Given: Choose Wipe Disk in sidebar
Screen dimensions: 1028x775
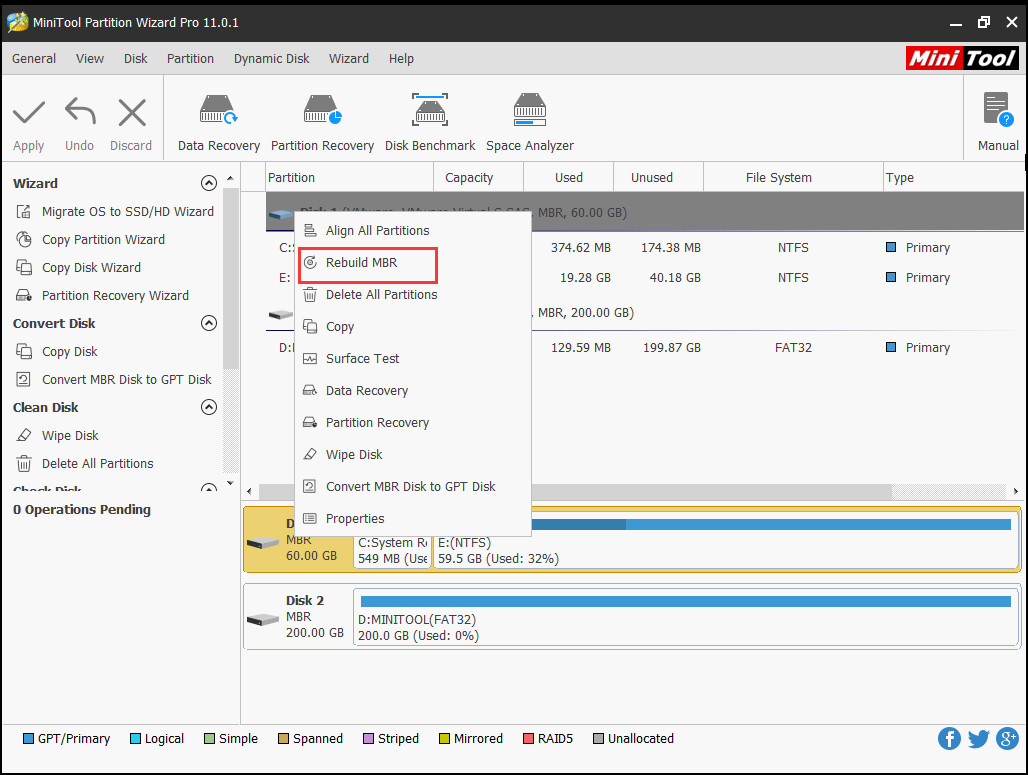Looking at the screenshot, I should tap(57, 436).
